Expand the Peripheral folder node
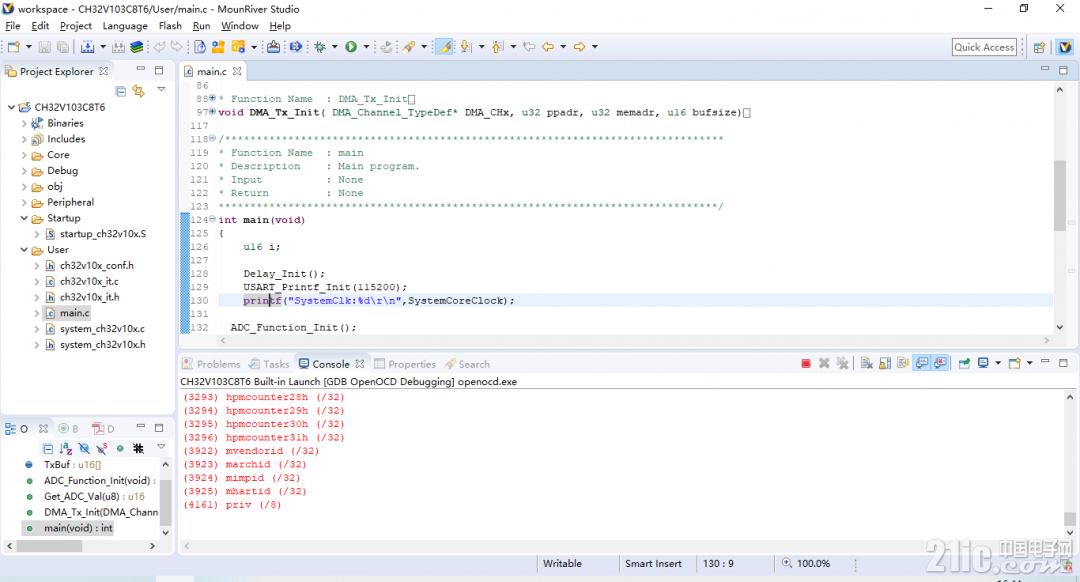Screen dimensions: 1080x582 (x=24, y=202)
